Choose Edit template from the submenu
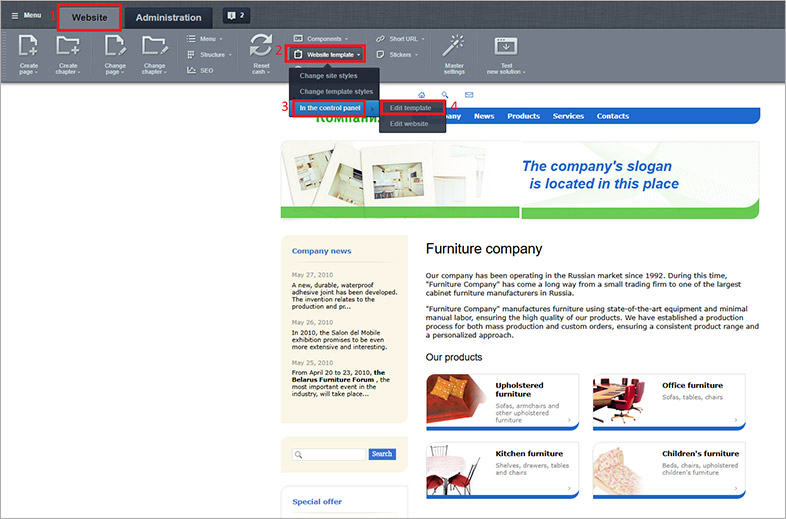786x519 pixels. point(410,107)
